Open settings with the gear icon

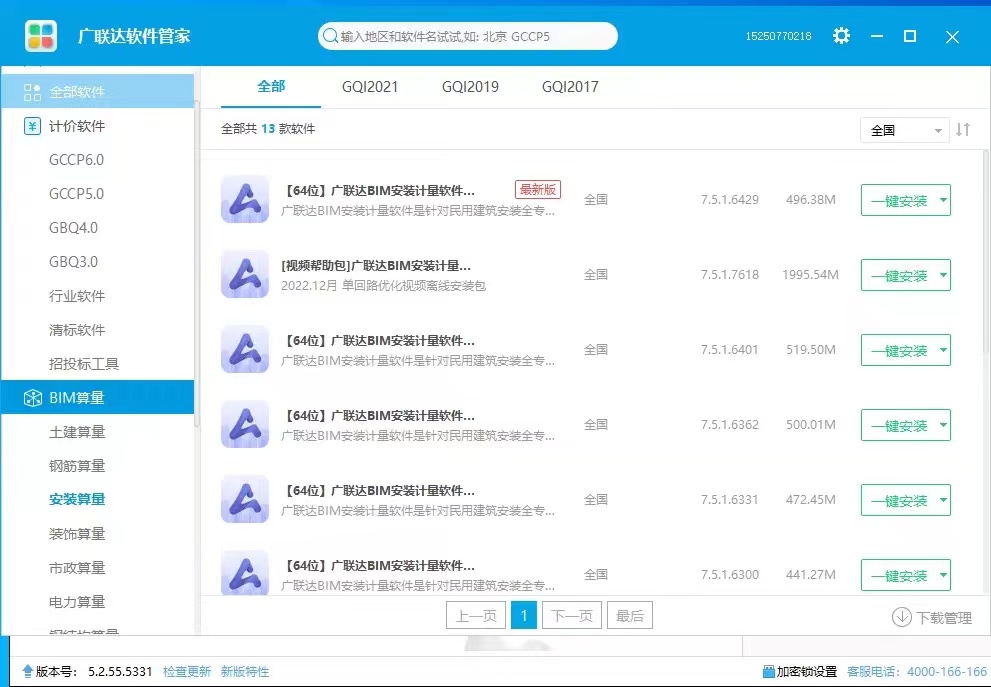click(x=841, y=35)
